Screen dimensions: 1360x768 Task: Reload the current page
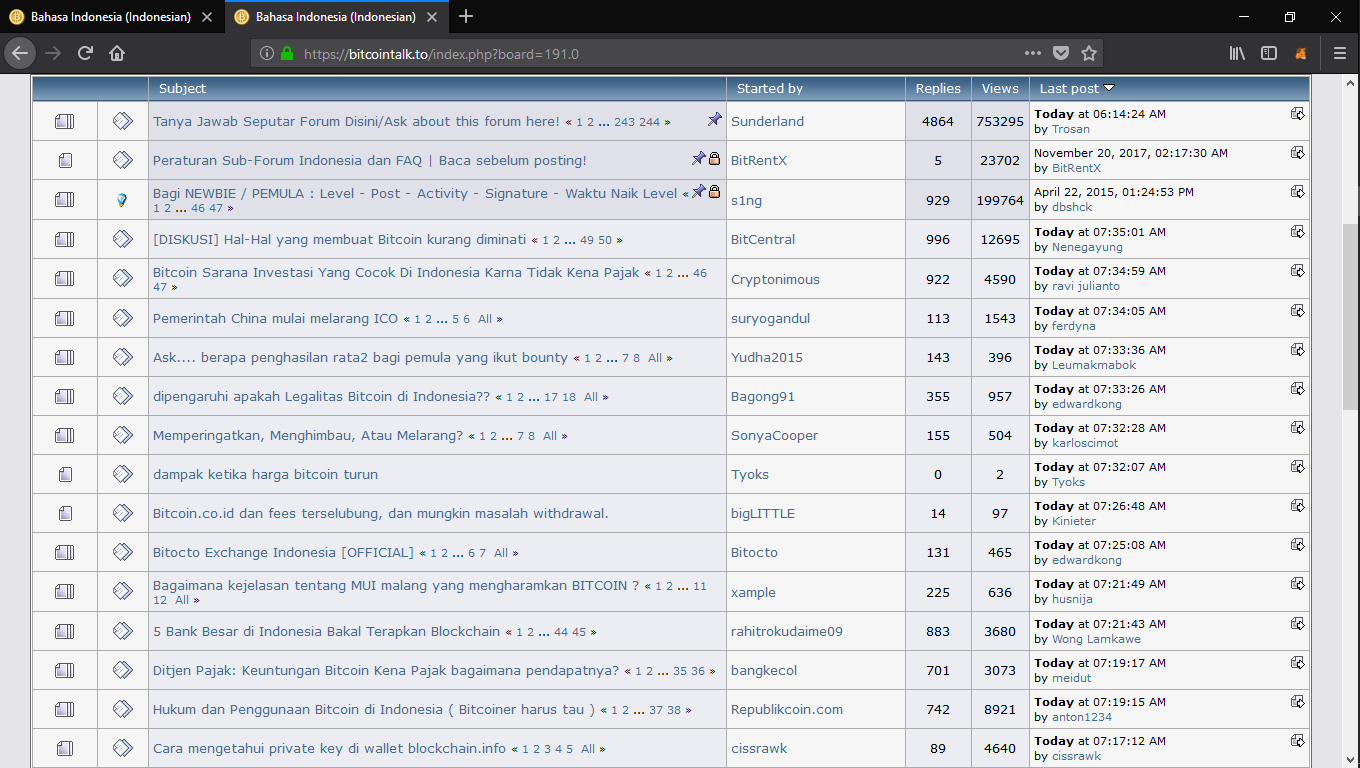[85, 53]
